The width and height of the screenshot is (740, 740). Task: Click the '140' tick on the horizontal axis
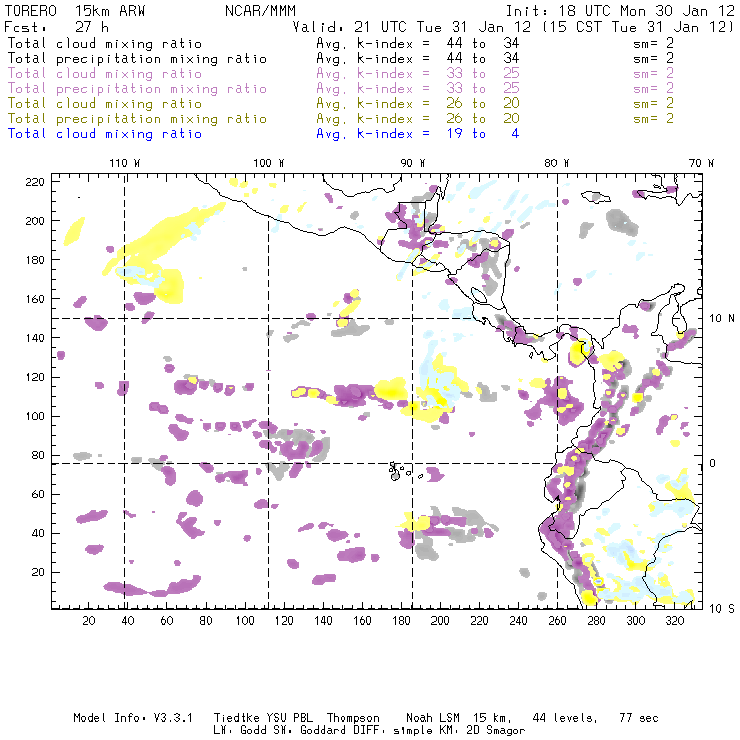point(323,621)
